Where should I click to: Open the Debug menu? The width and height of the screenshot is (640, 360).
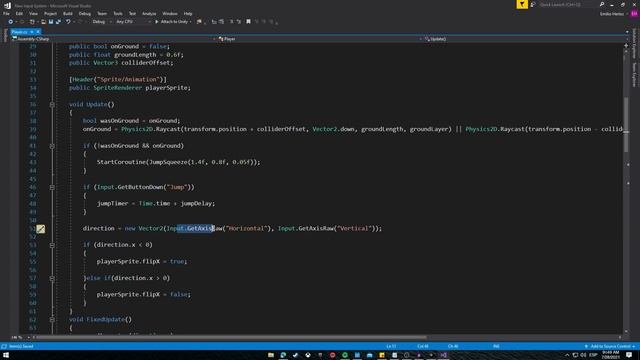pyautogui.click(x=85, y=13)
